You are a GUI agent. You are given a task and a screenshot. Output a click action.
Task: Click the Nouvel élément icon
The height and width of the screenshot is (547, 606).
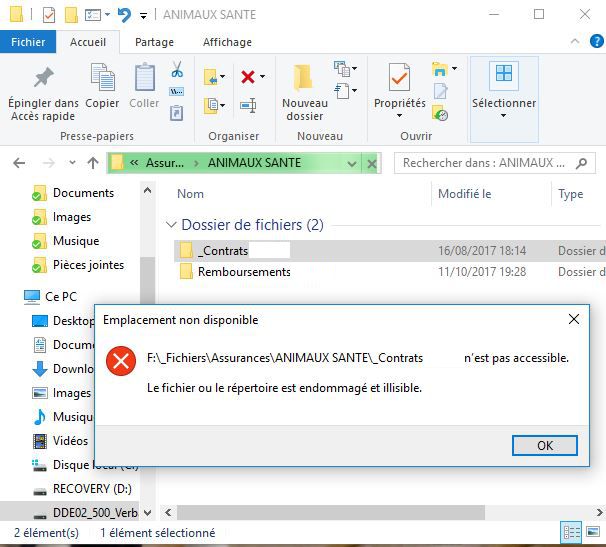(342, 69)
